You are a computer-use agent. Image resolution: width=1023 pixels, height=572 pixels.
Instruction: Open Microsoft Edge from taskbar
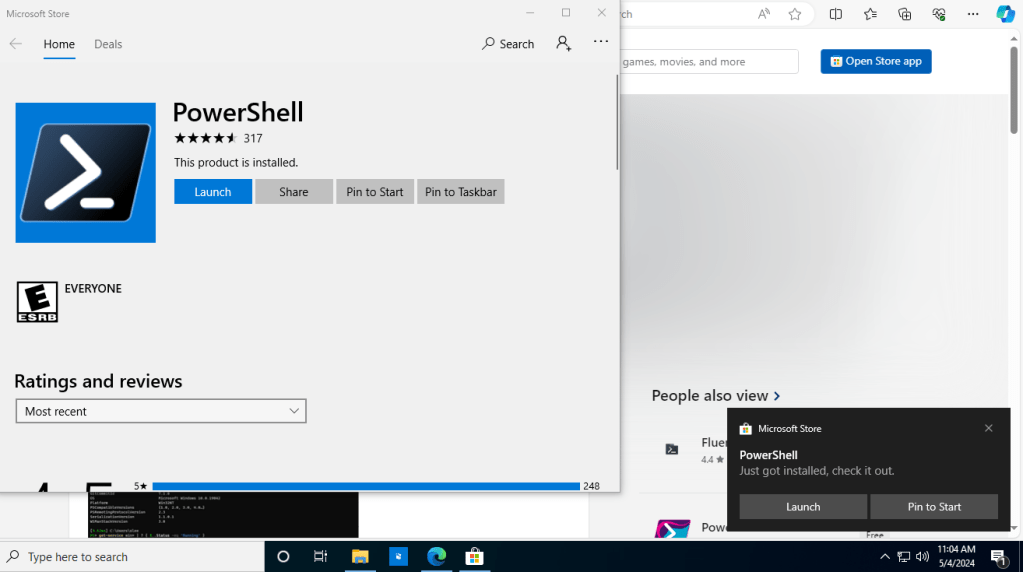436,556
